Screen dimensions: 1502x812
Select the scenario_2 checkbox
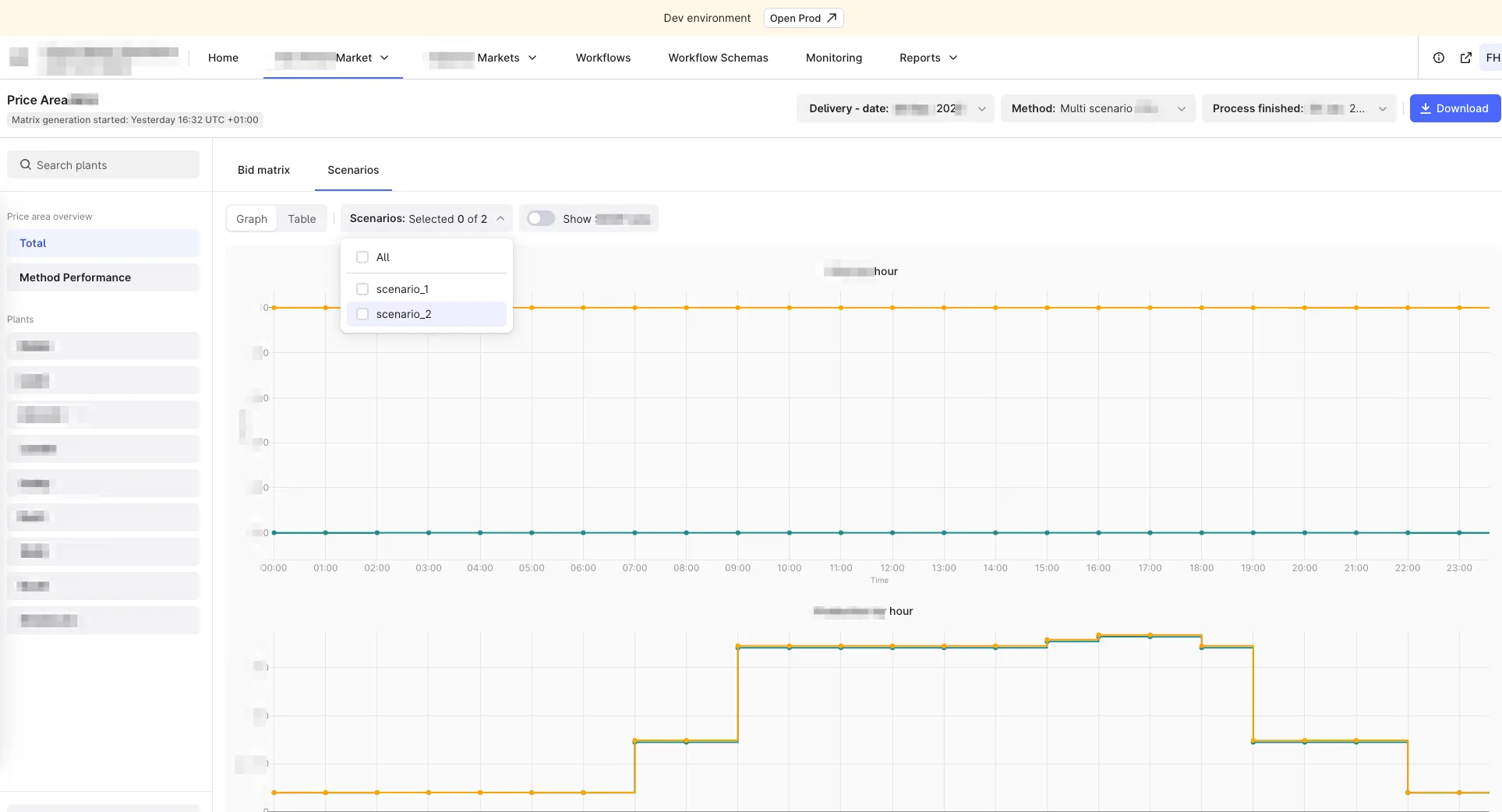pyautogui.click(x=362, y=314)
